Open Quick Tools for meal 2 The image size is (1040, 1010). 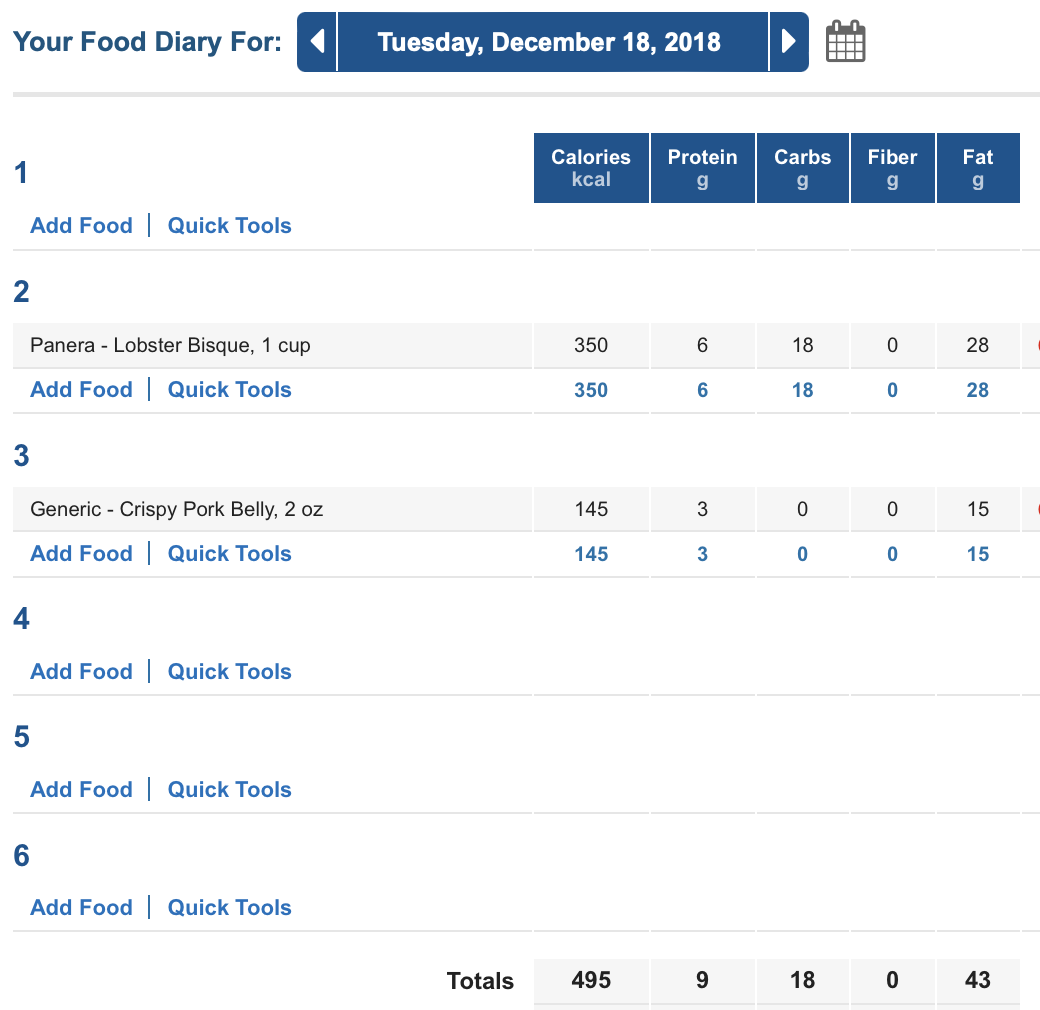[x=229, y=389]
